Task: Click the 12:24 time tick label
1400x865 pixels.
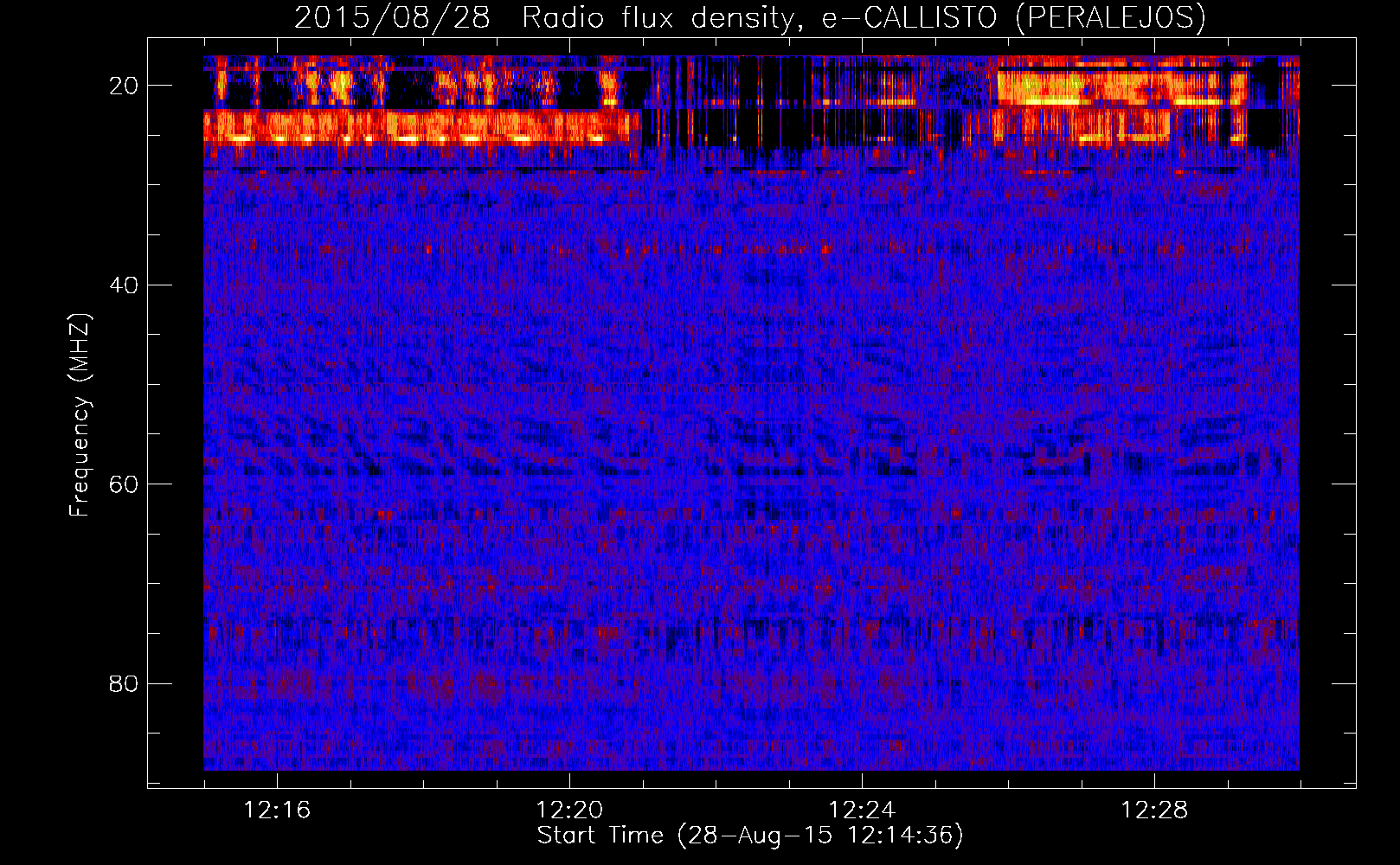Action: click(x=862, y=811)
